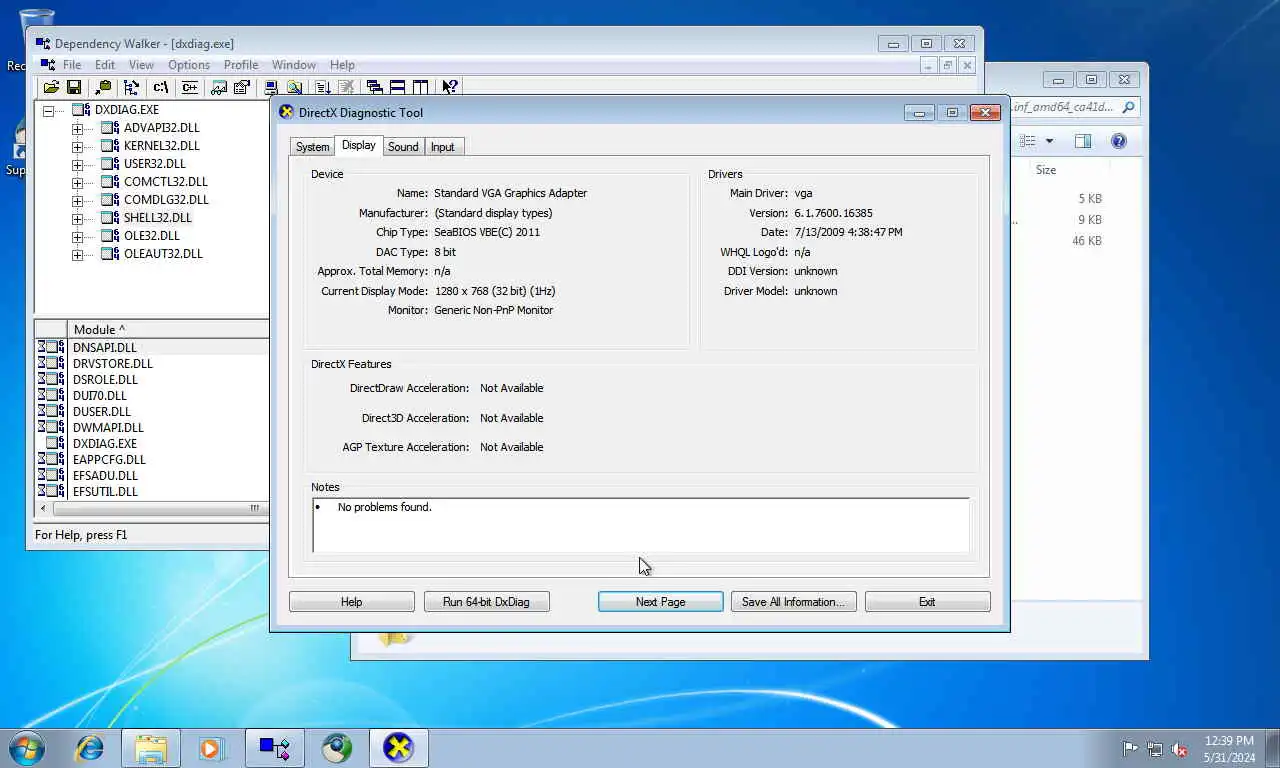Click Run 64-bit DxDiag button
This screenshot has height=768, width=1280.
[486, 602]
